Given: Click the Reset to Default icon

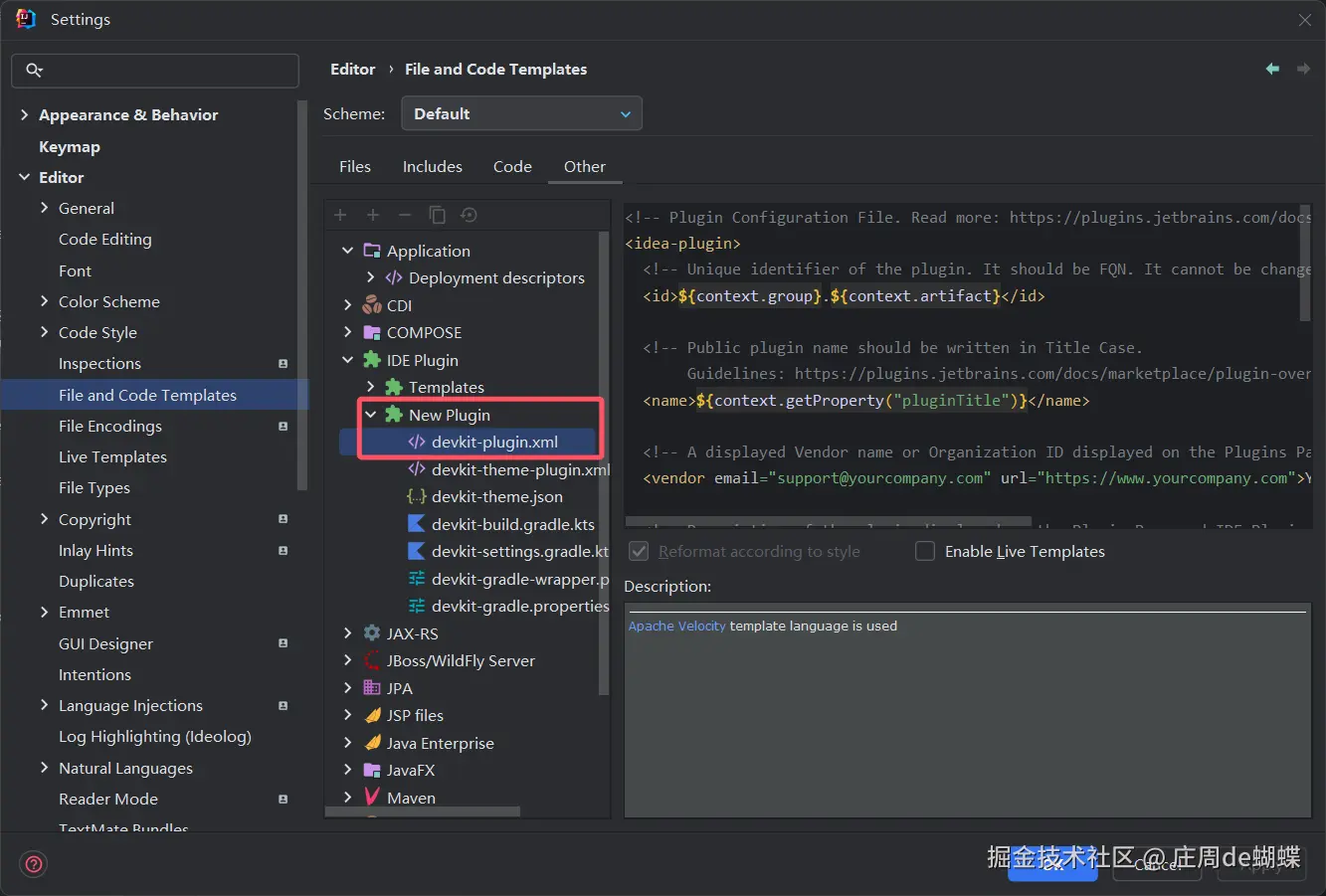Looking at the screenshot, I should [469, 215].
